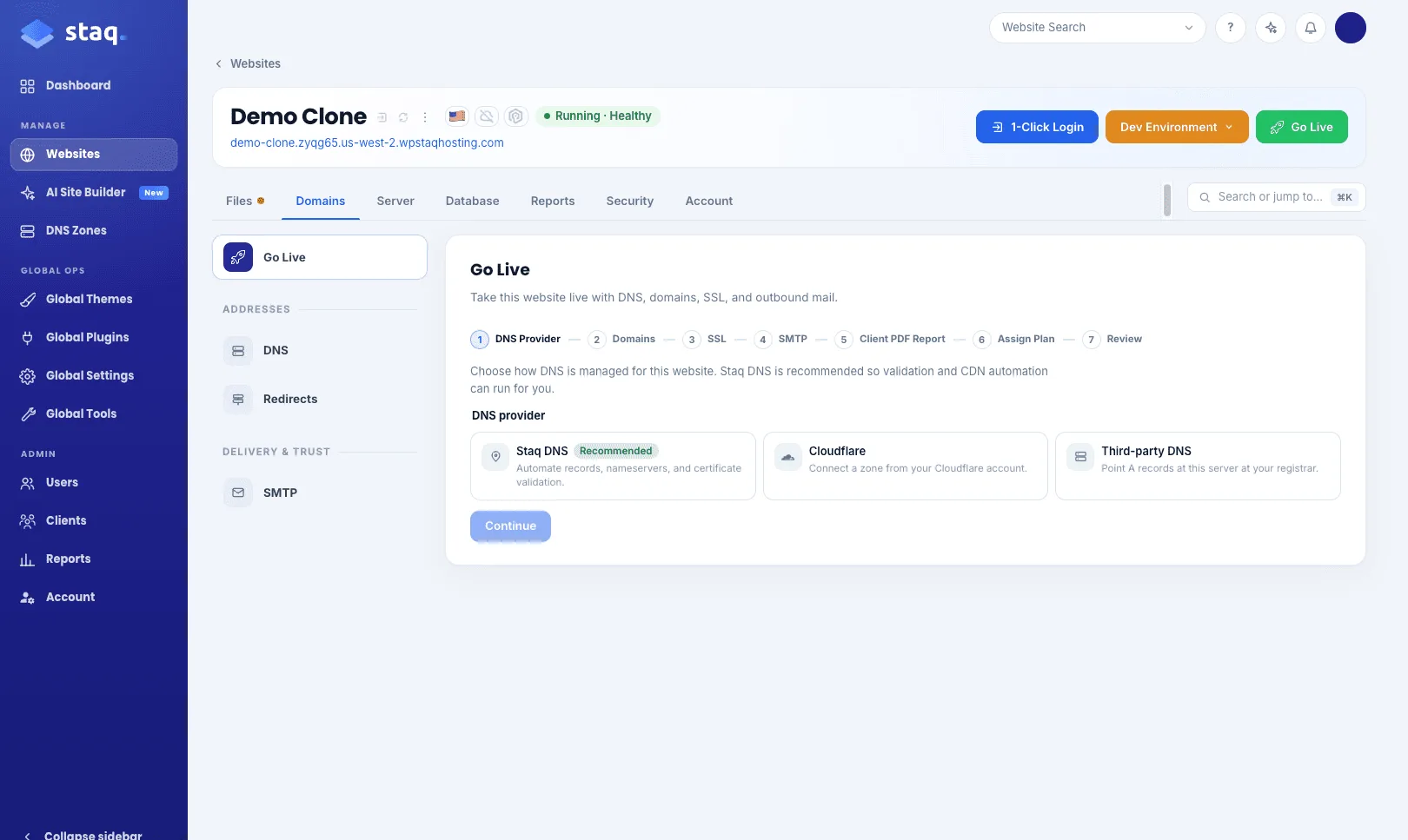Open the Database tab

473,202
